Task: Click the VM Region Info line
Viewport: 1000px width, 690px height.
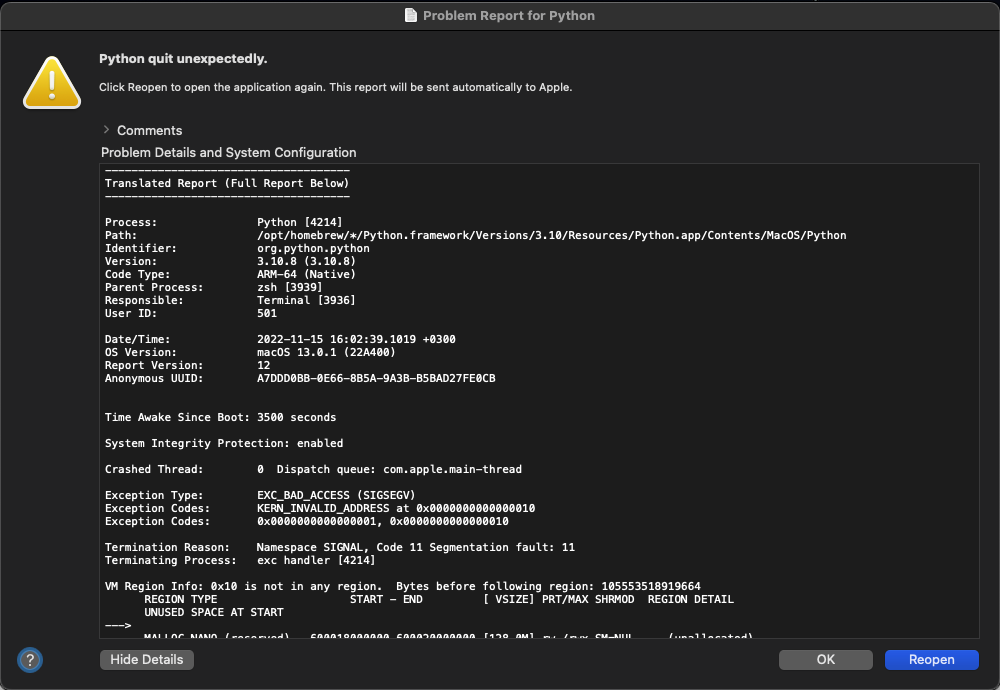Action: click(x=402, y=586)
